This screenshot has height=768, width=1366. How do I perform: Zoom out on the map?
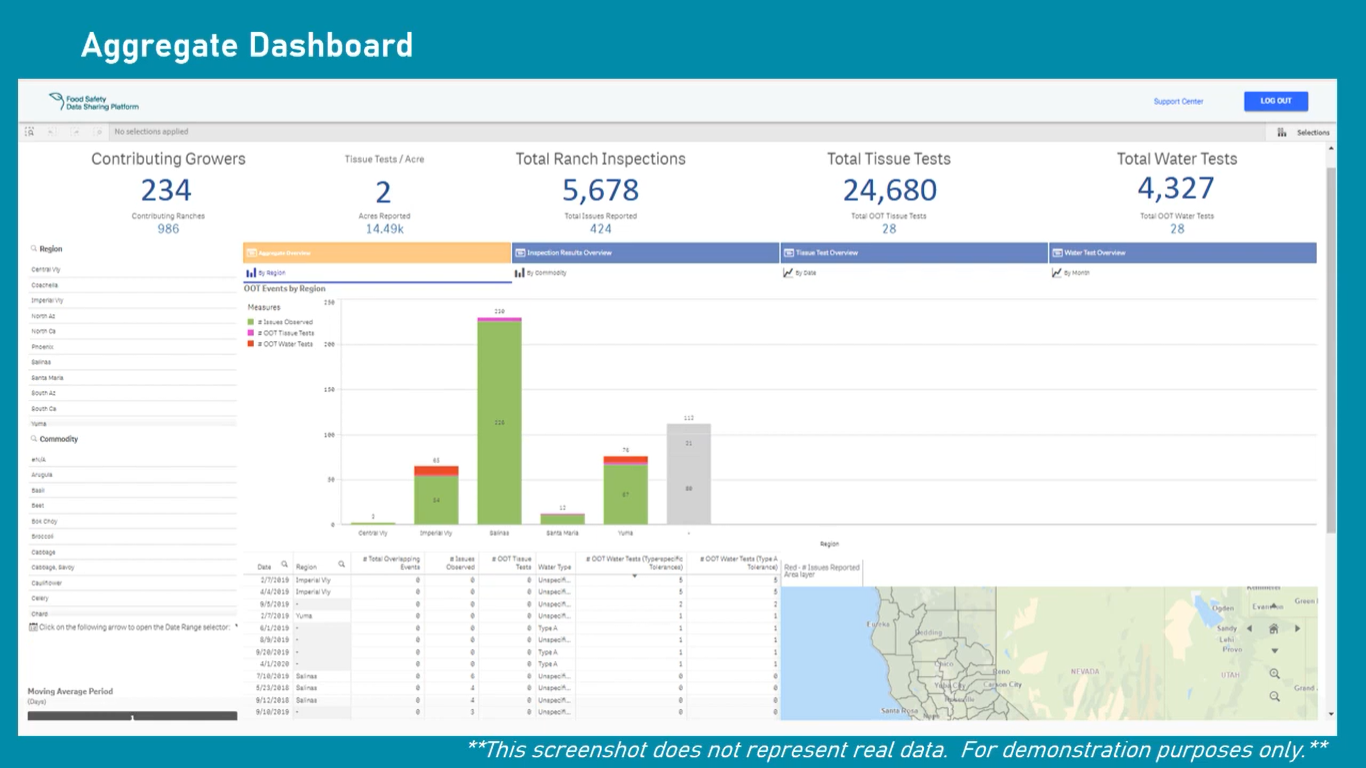[x=1274, y=696]
